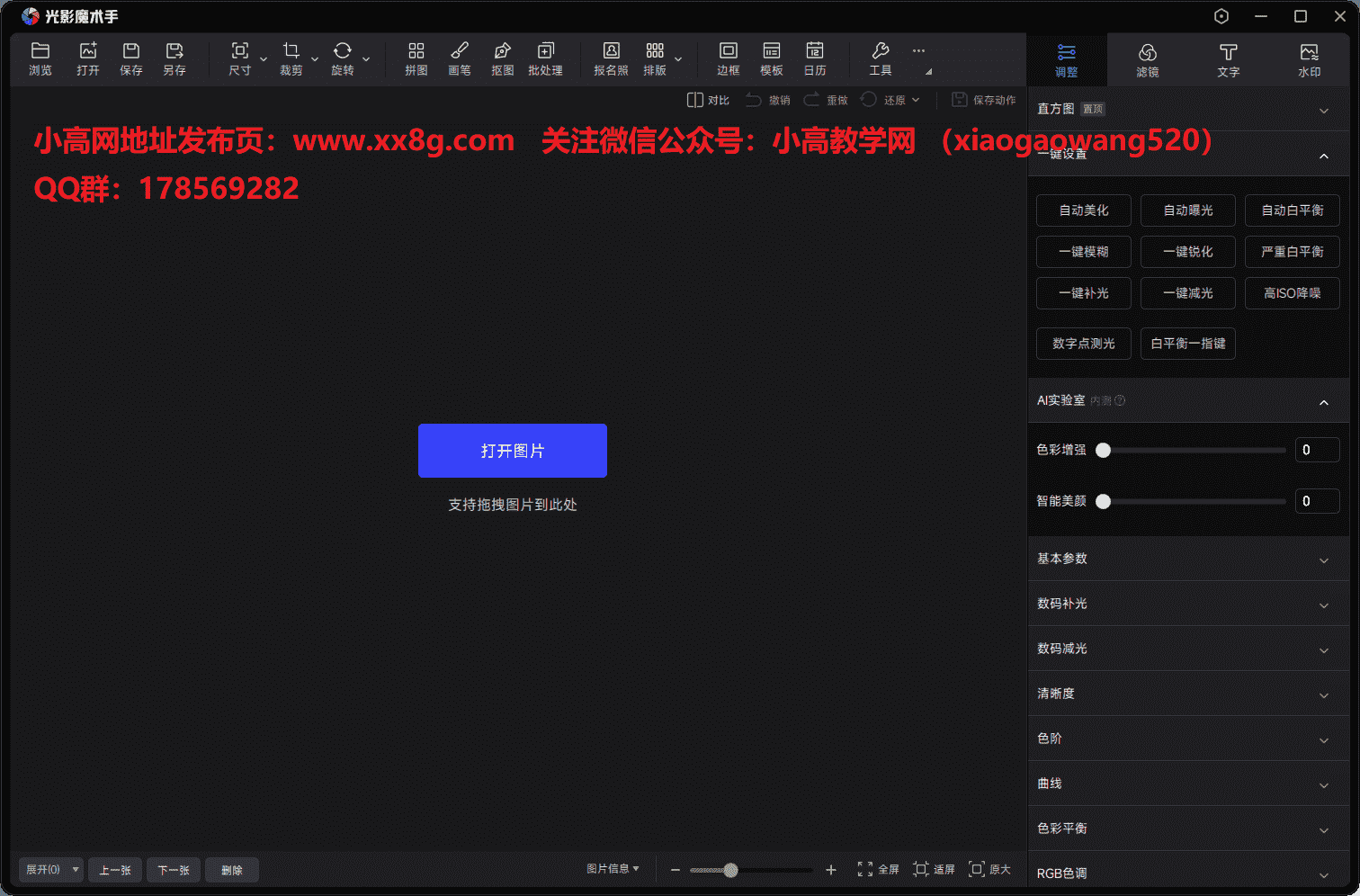Screen dimensions: 1360x896
Task: Open settings hexagon icon in title bar
Action: click(1221, 16)
